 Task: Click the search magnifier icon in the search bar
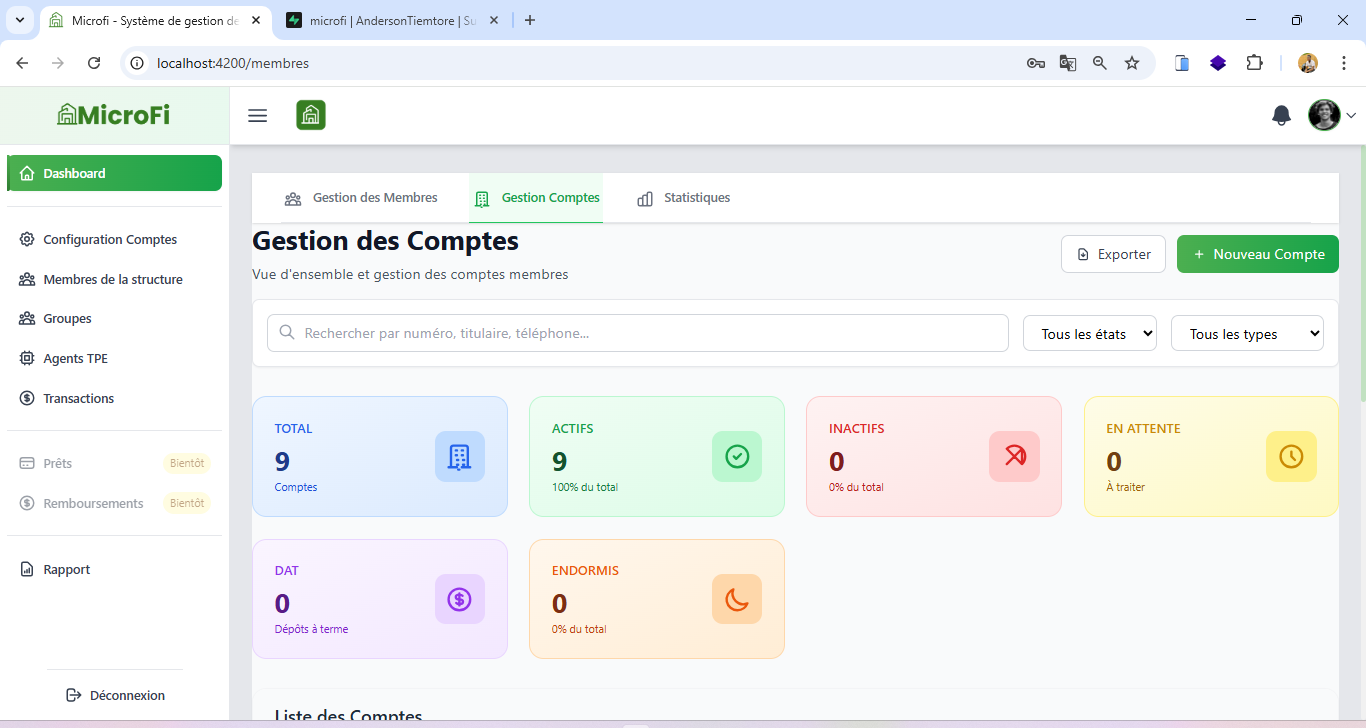288,332
